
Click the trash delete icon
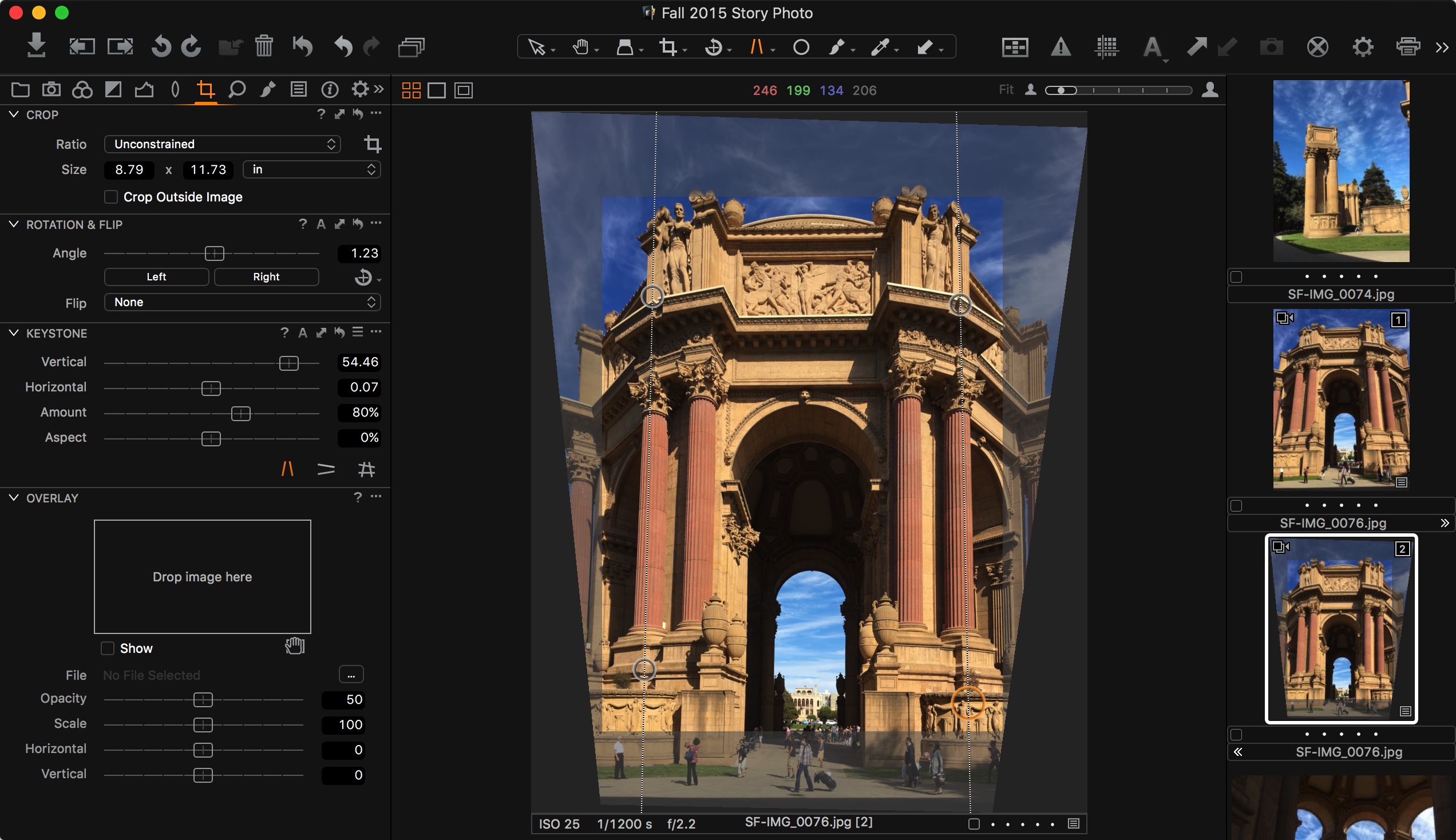pos(264,46)
